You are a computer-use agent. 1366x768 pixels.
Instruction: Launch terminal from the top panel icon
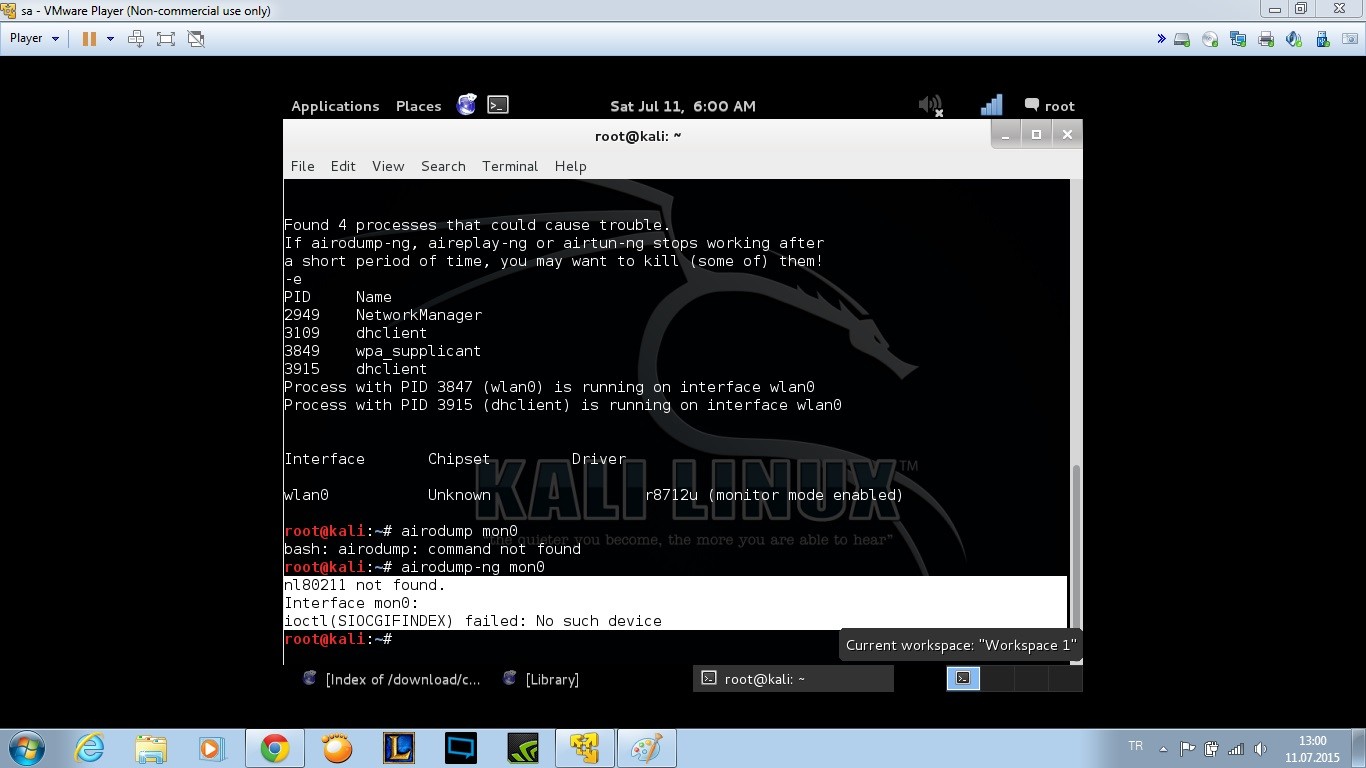click(498, 105)
